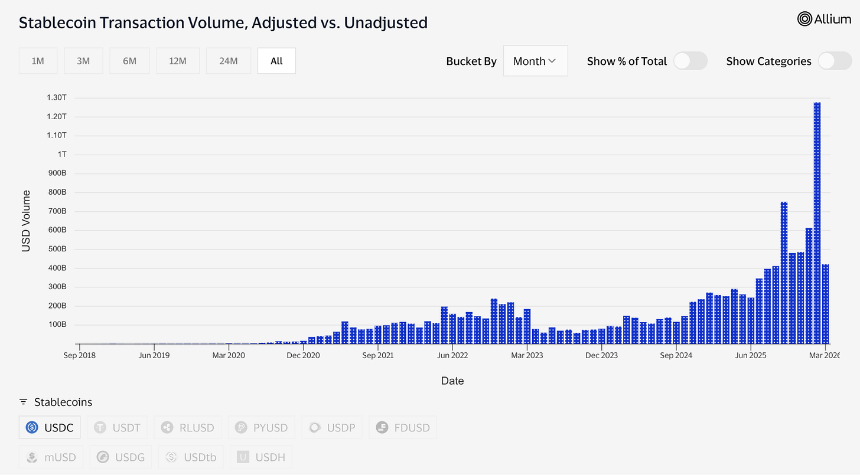Click the Allium logo
This screenshot has height=475, width=860.
[823, 18]
